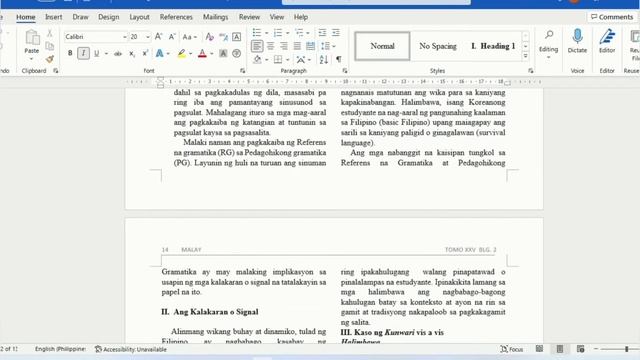Open the Review tab
The image size is (640, 360).
(x=249, y=17)
